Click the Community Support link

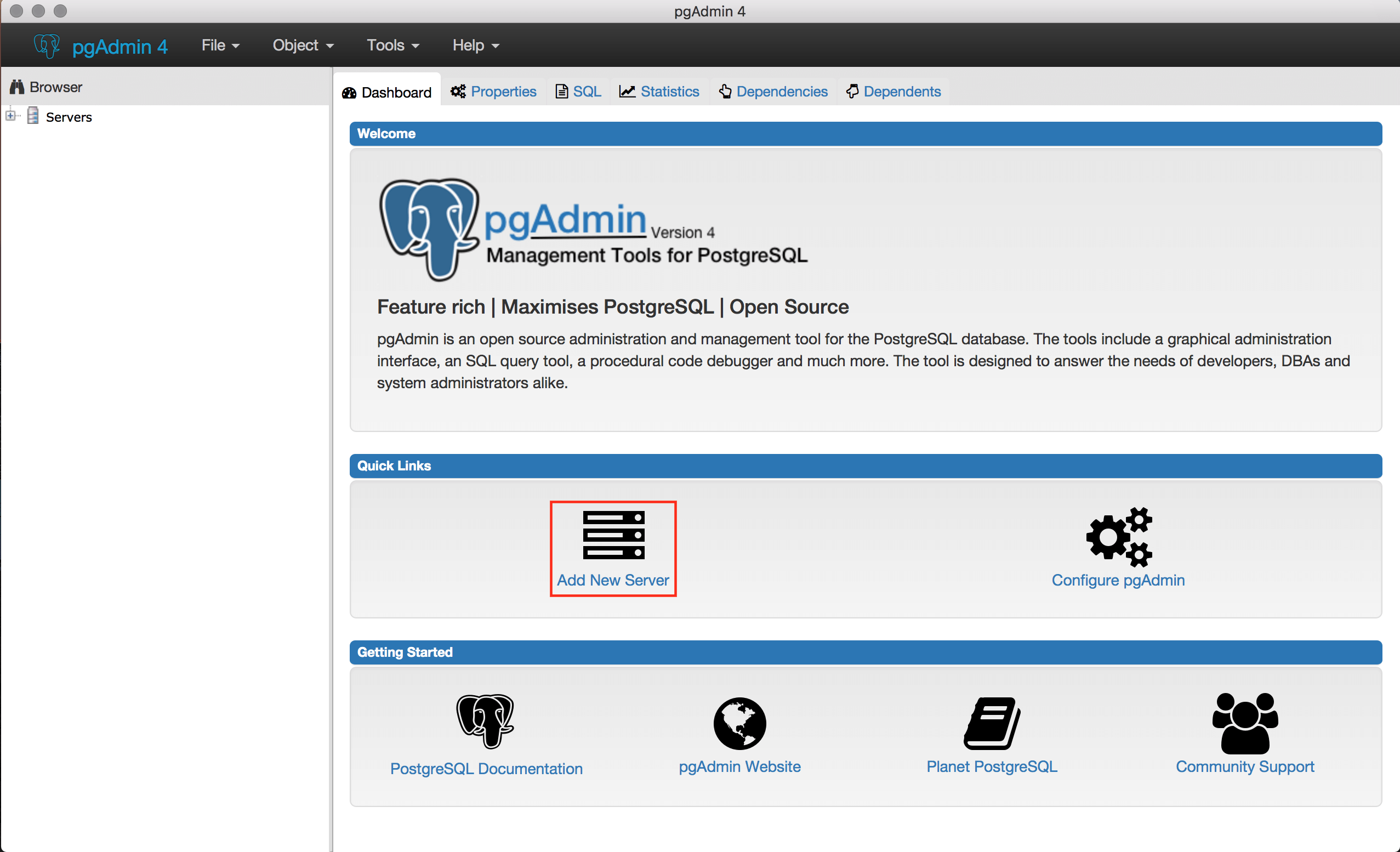pos(1245,766)
